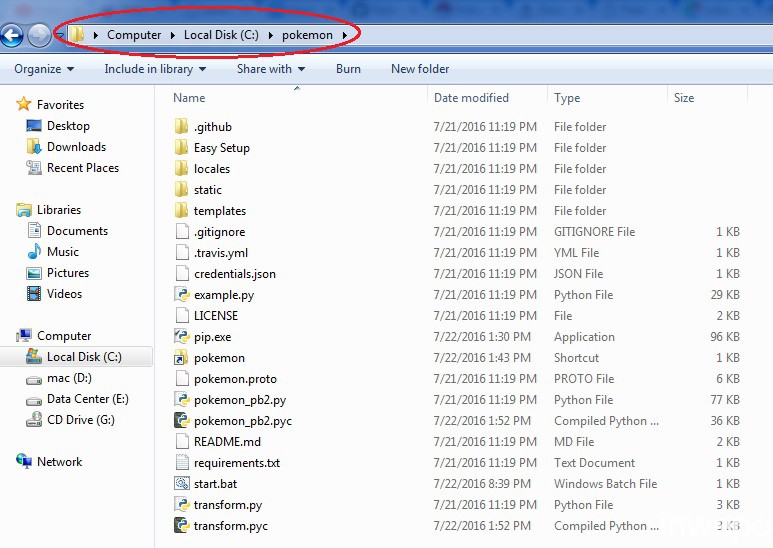
Task: Click the Music note icon in Libraries
Action: (34, 251)
